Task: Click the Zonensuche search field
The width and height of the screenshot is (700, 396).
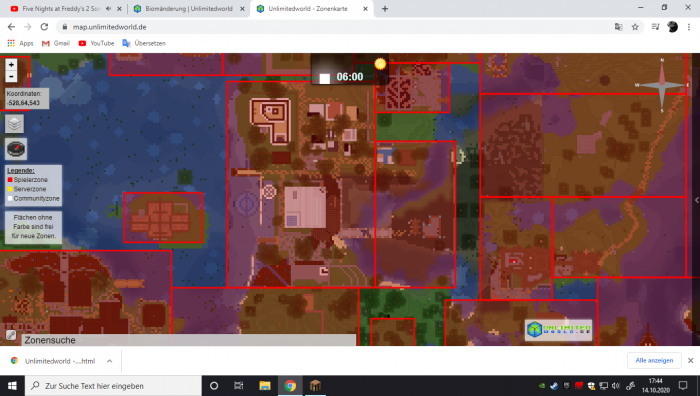Action: click(189, 340)
